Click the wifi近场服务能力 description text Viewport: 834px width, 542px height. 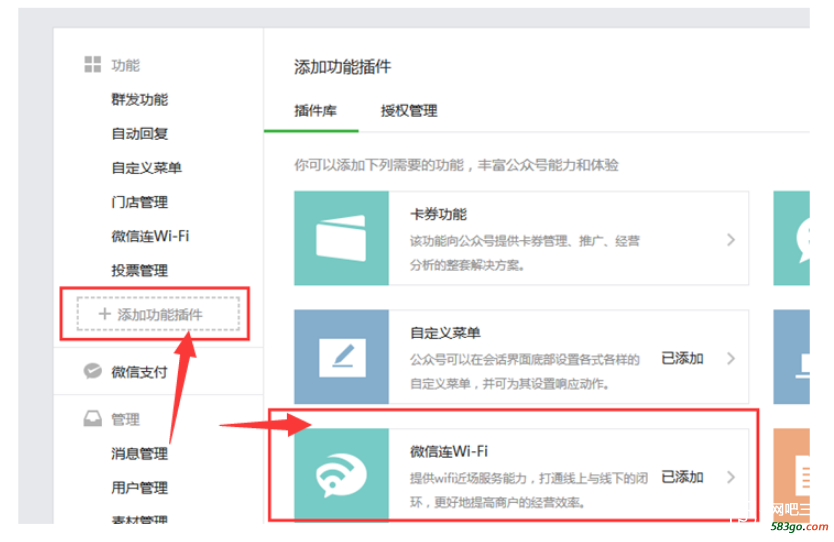coord(529,490)
